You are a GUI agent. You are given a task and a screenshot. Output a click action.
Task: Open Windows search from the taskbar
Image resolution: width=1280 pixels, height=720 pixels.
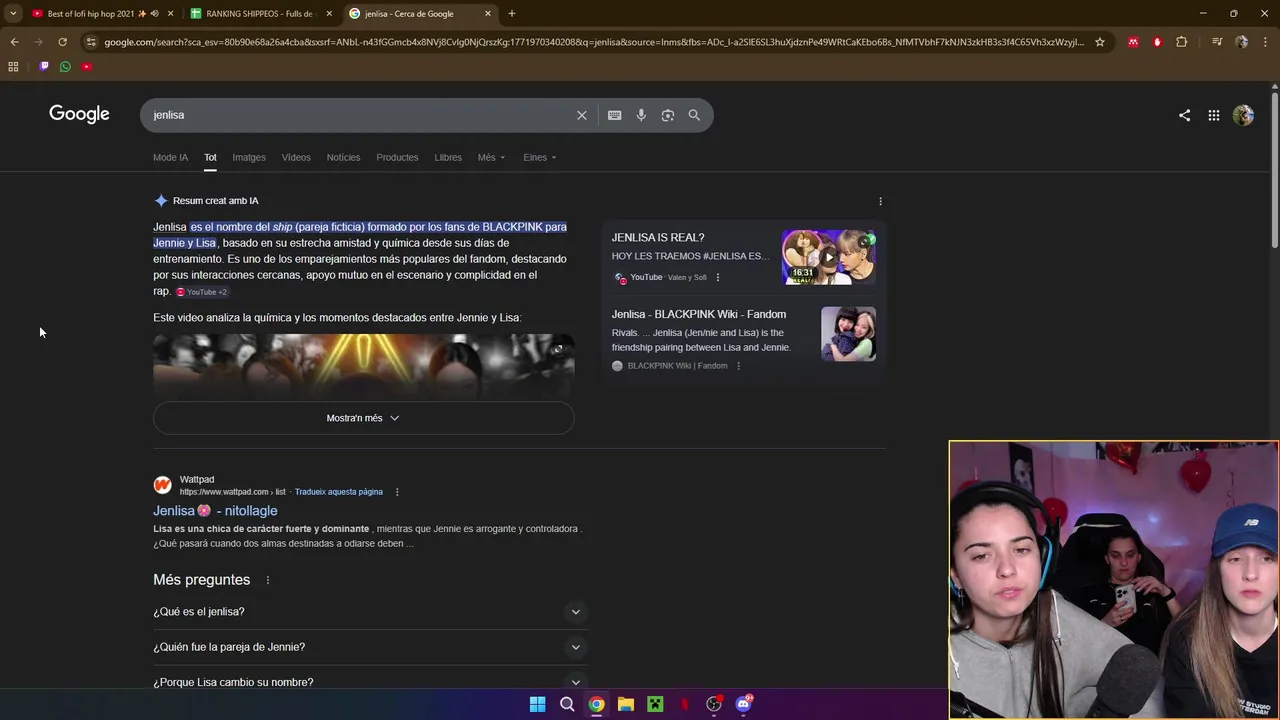[x=567, y=704]
